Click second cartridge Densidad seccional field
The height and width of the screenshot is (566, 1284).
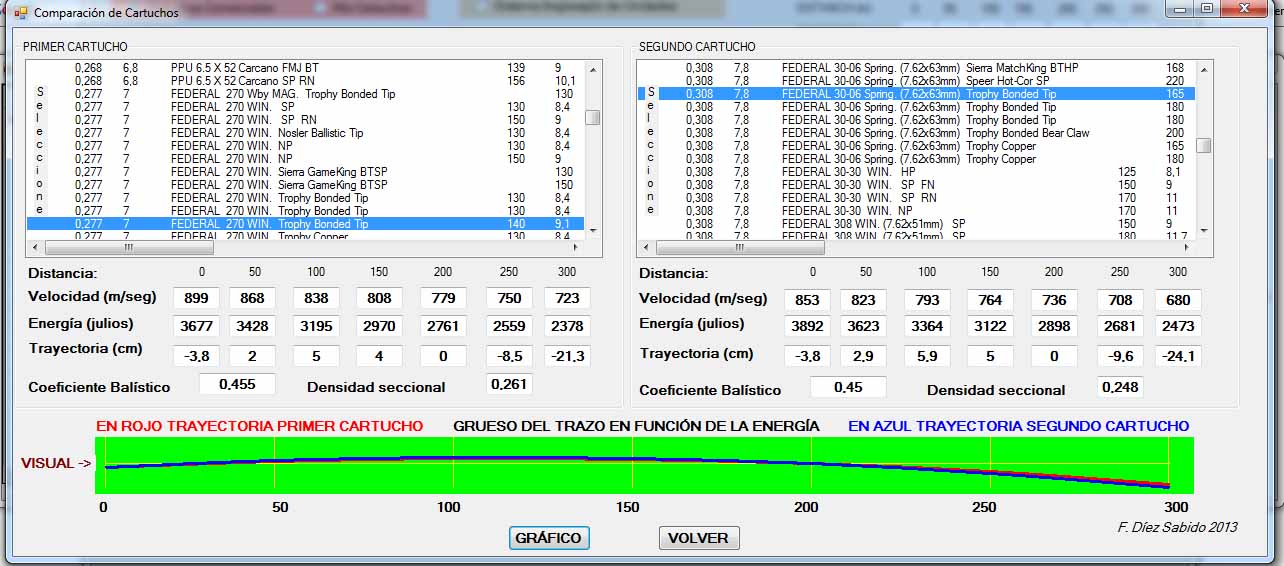click(1119, 386)
